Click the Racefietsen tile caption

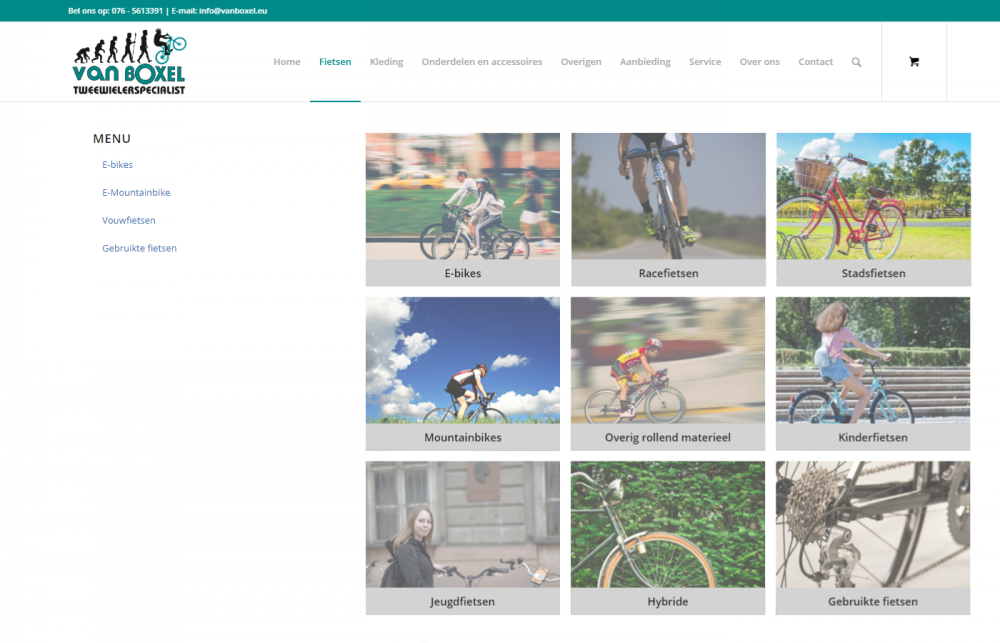coord(668,273)
